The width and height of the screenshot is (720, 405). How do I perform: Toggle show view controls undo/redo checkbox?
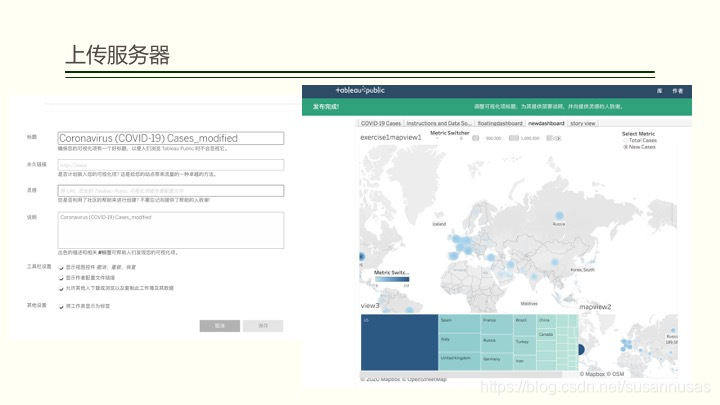tap(61, 267)
